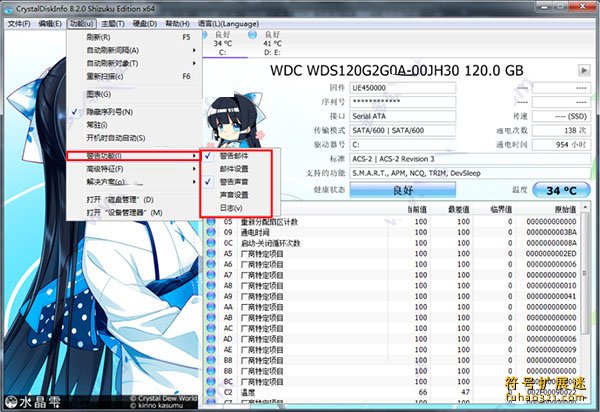Click status orb of row AD
Screen dimensions: 600x412
(211, 339)
